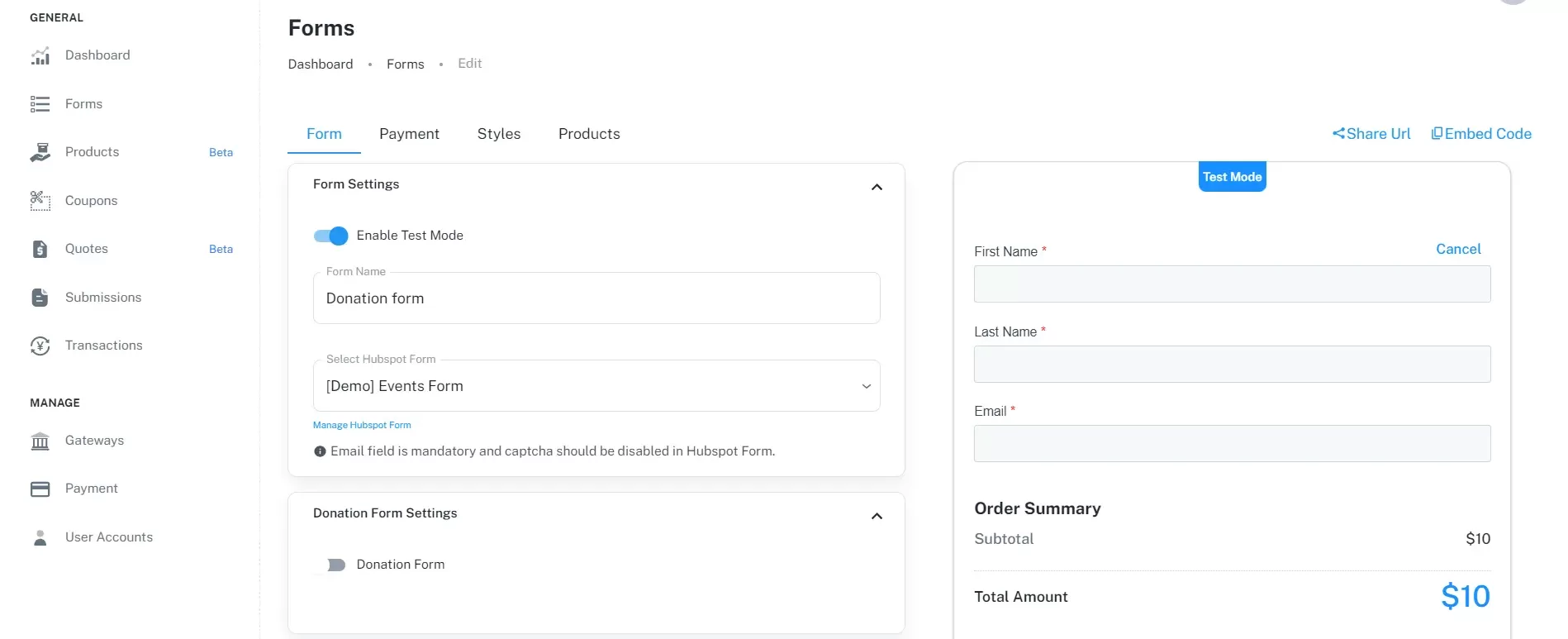Click the Coupons scissors icon
The image size is (1568, 639).
pyautogui.click(x=40, y=201)
